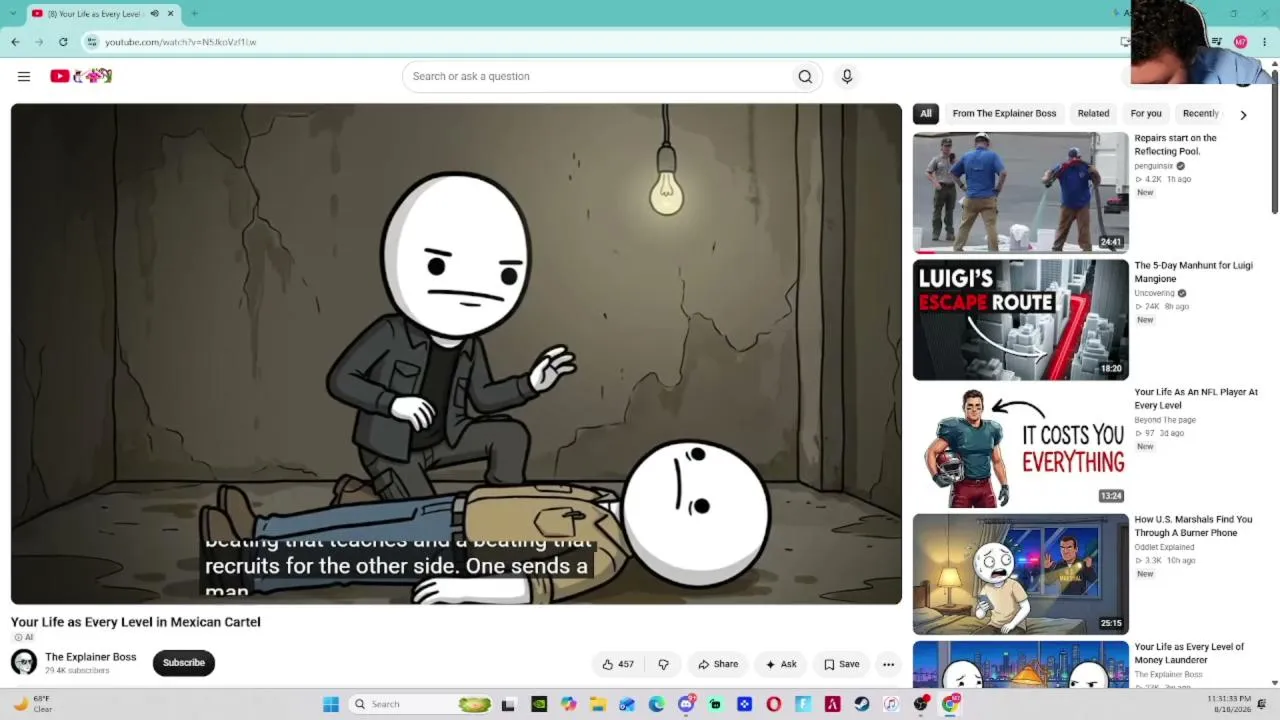Viewport: 1280px width, 720px height.
Task: Like the video with thumbs up
Action: coord(617,664)
